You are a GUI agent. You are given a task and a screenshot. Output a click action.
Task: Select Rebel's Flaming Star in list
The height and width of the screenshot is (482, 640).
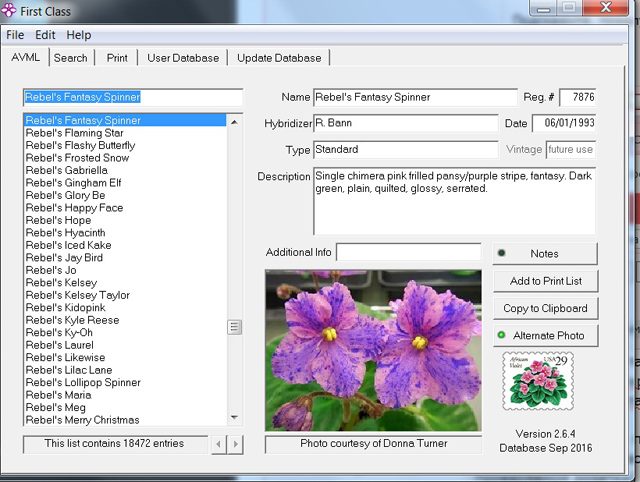click(x=125, y=133)
